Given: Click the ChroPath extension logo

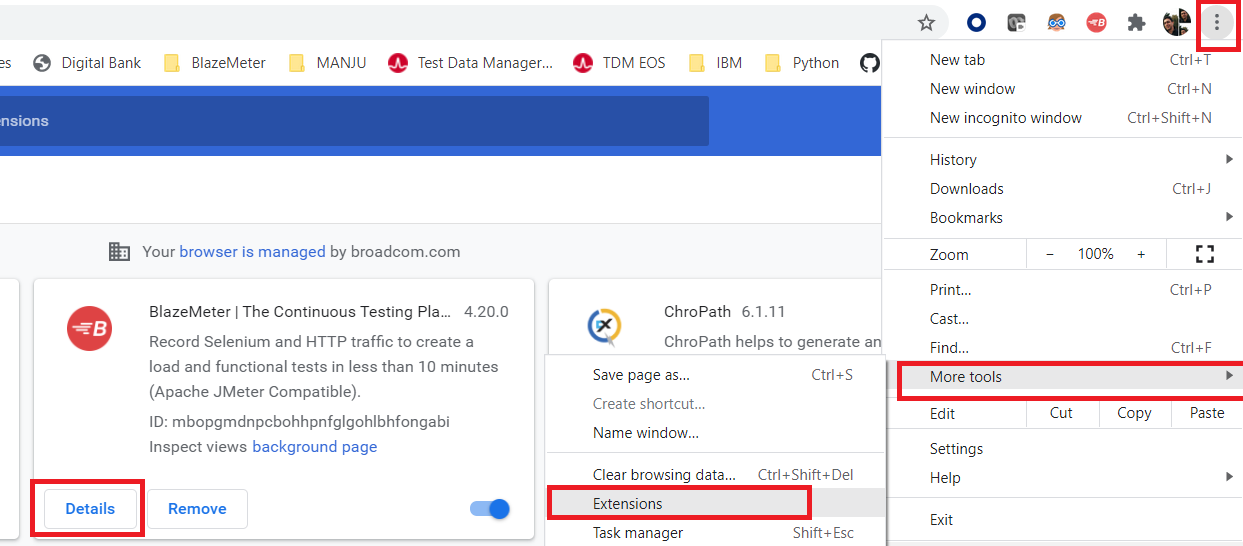Looking at the screenshot, I should click(604, 326).
